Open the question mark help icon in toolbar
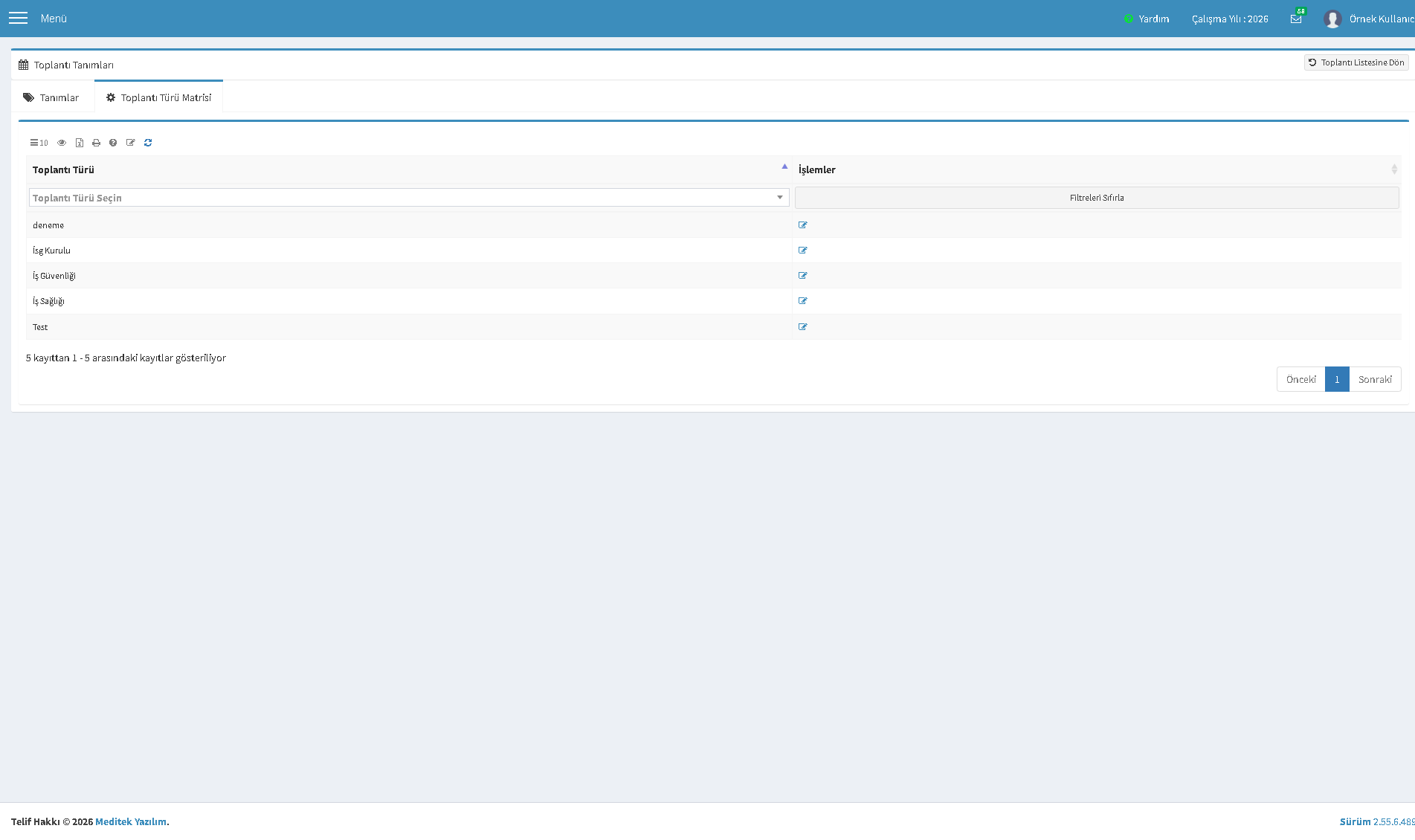Image resolution: width=1415 pixels, height=840 pixels. click(x=113, y=143)
